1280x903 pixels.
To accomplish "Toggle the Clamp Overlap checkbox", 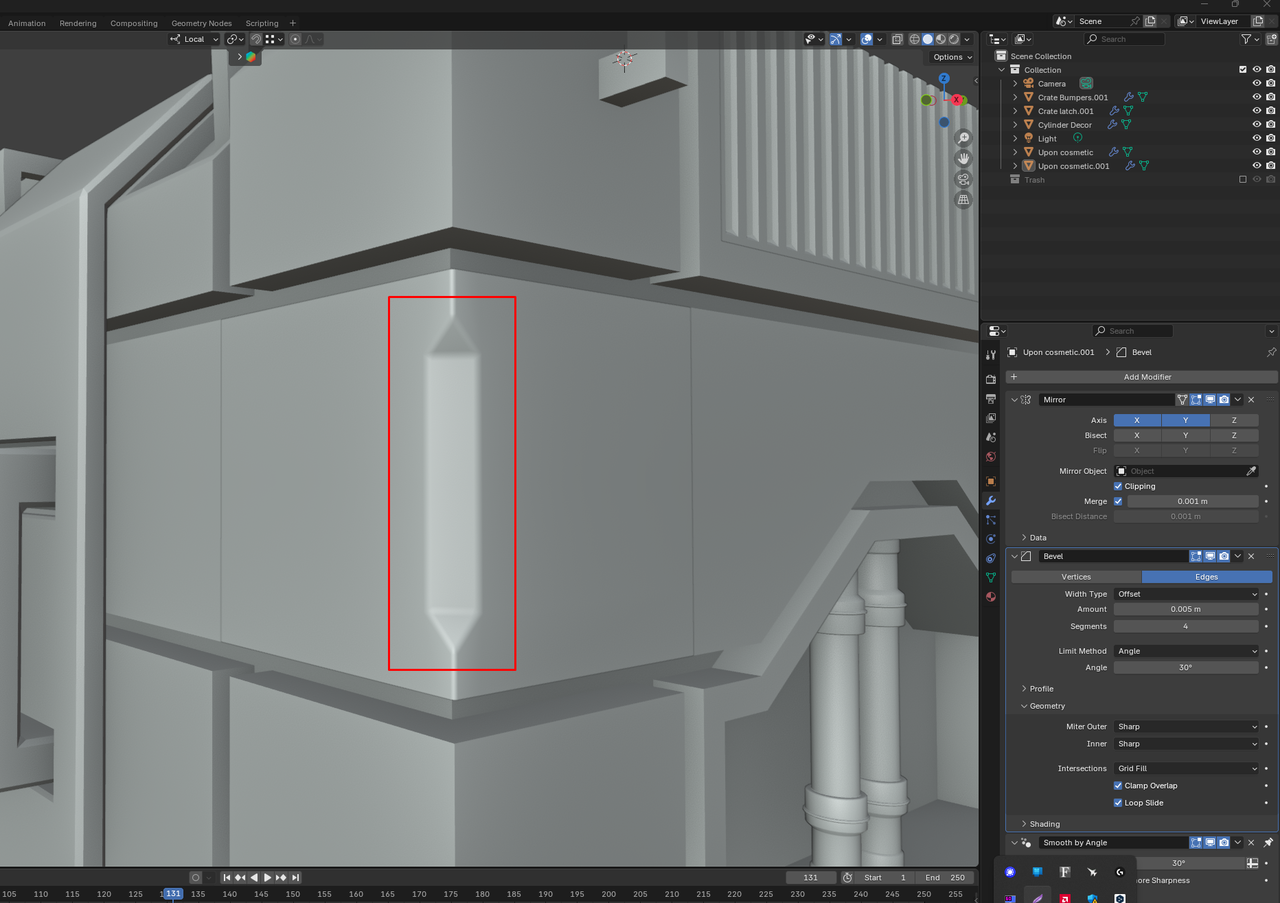I will 1118,786.
